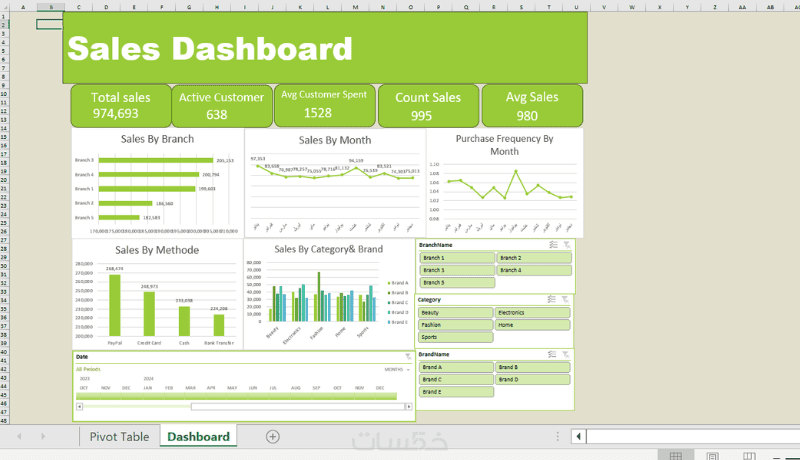Open the sheet tab bar options dots
The width and height of the screenshot is (800, 460).
[x=558, y=437]
